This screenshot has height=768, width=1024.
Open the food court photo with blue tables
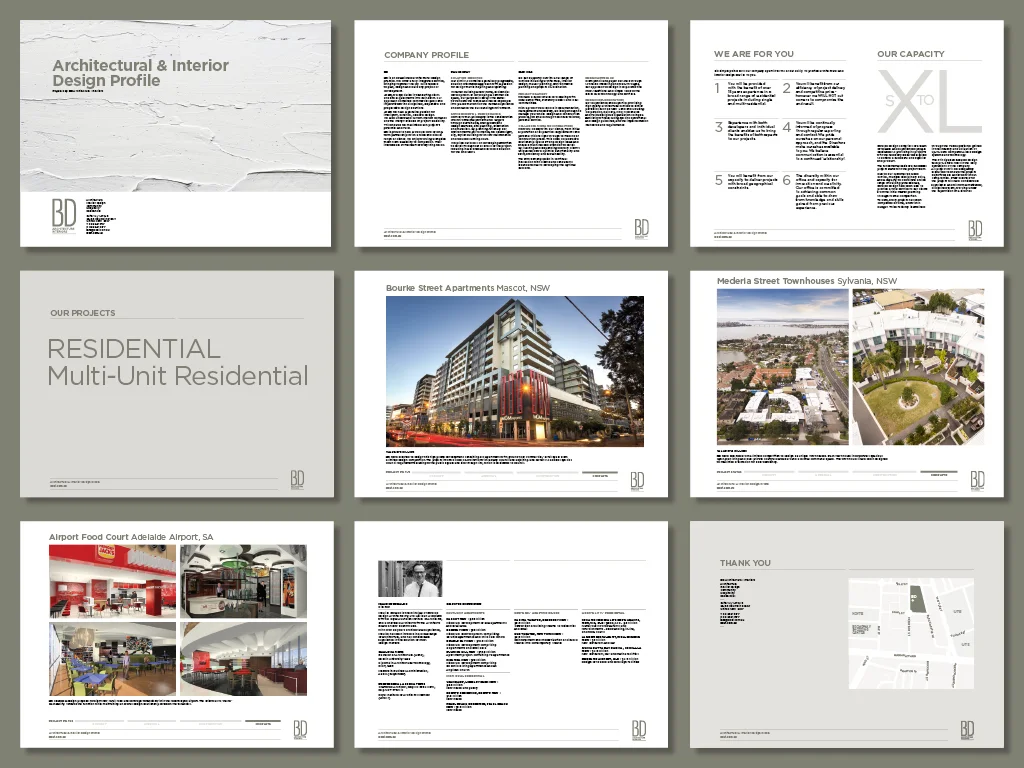pos(112,658)
